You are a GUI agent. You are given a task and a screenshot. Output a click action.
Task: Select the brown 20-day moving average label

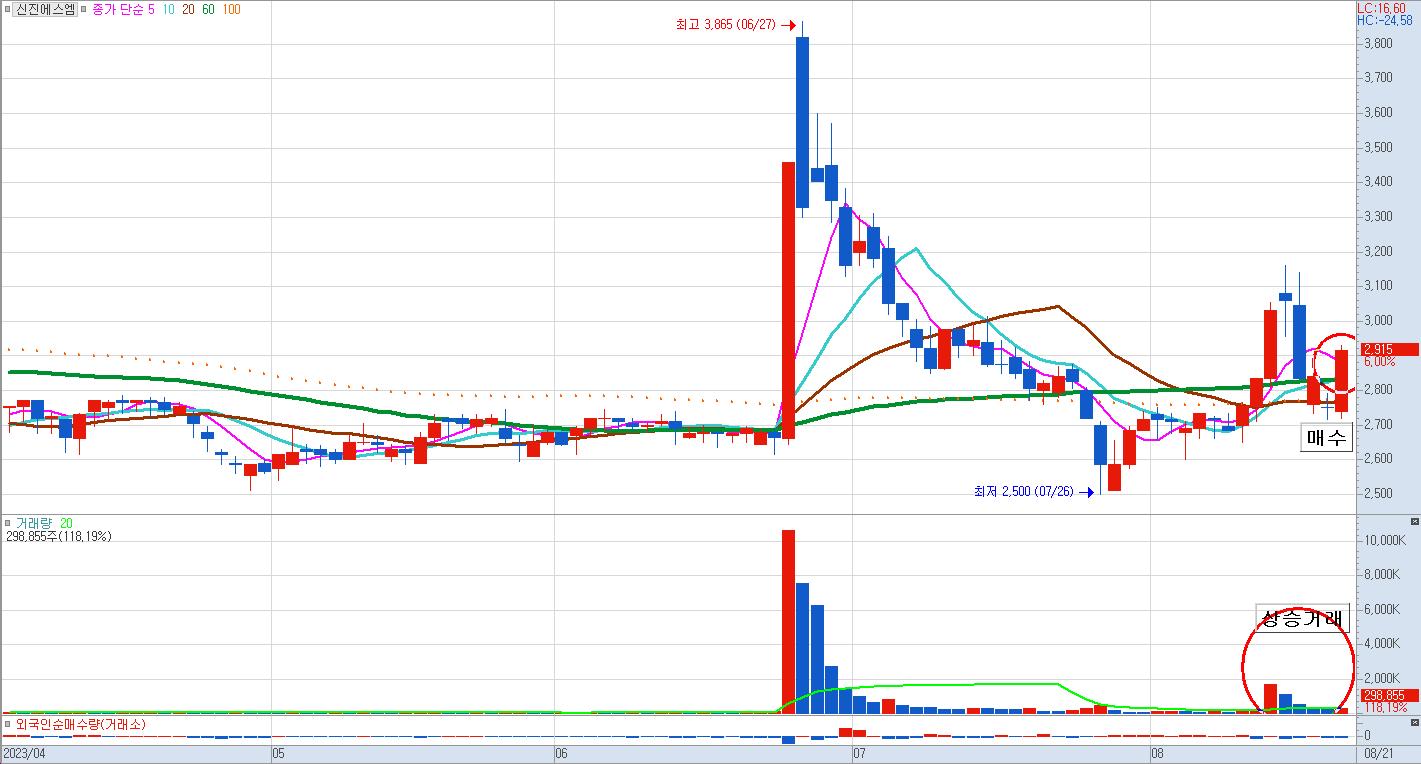(x=189, y=9)
